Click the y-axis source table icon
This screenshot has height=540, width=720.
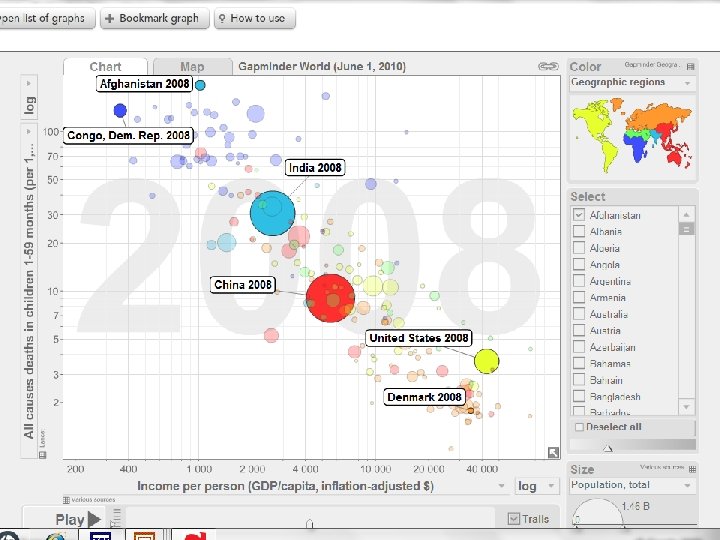pyautogui.click(x=42, y=455)
